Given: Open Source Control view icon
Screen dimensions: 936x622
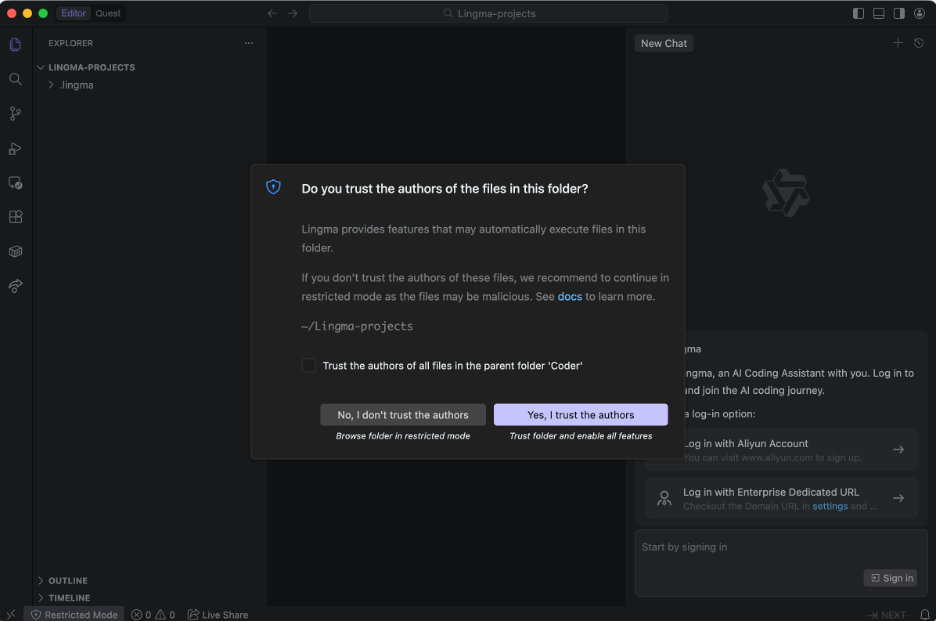Looking at the screenshot, I should 16,113.
